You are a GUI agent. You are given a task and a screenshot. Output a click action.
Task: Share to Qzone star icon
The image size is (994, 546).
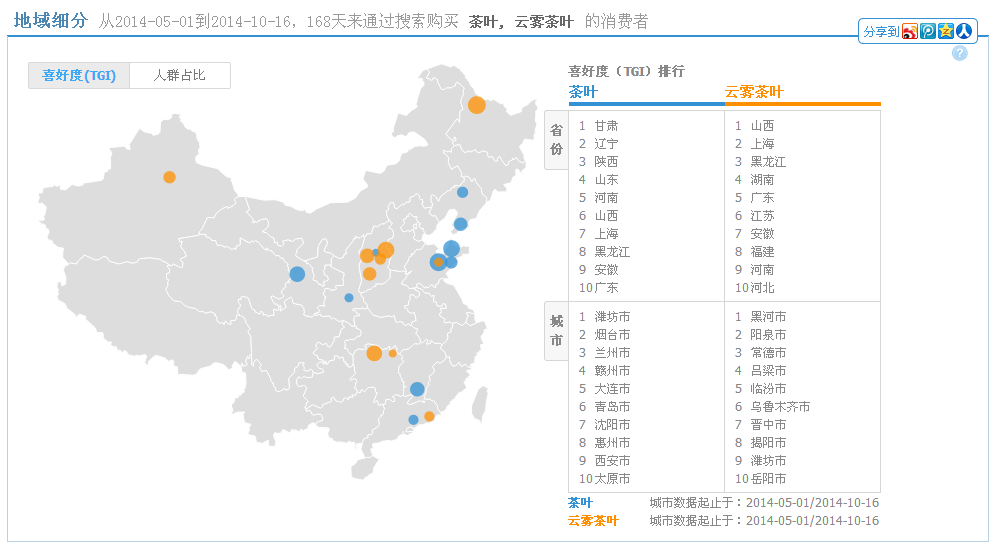point(946,31)
